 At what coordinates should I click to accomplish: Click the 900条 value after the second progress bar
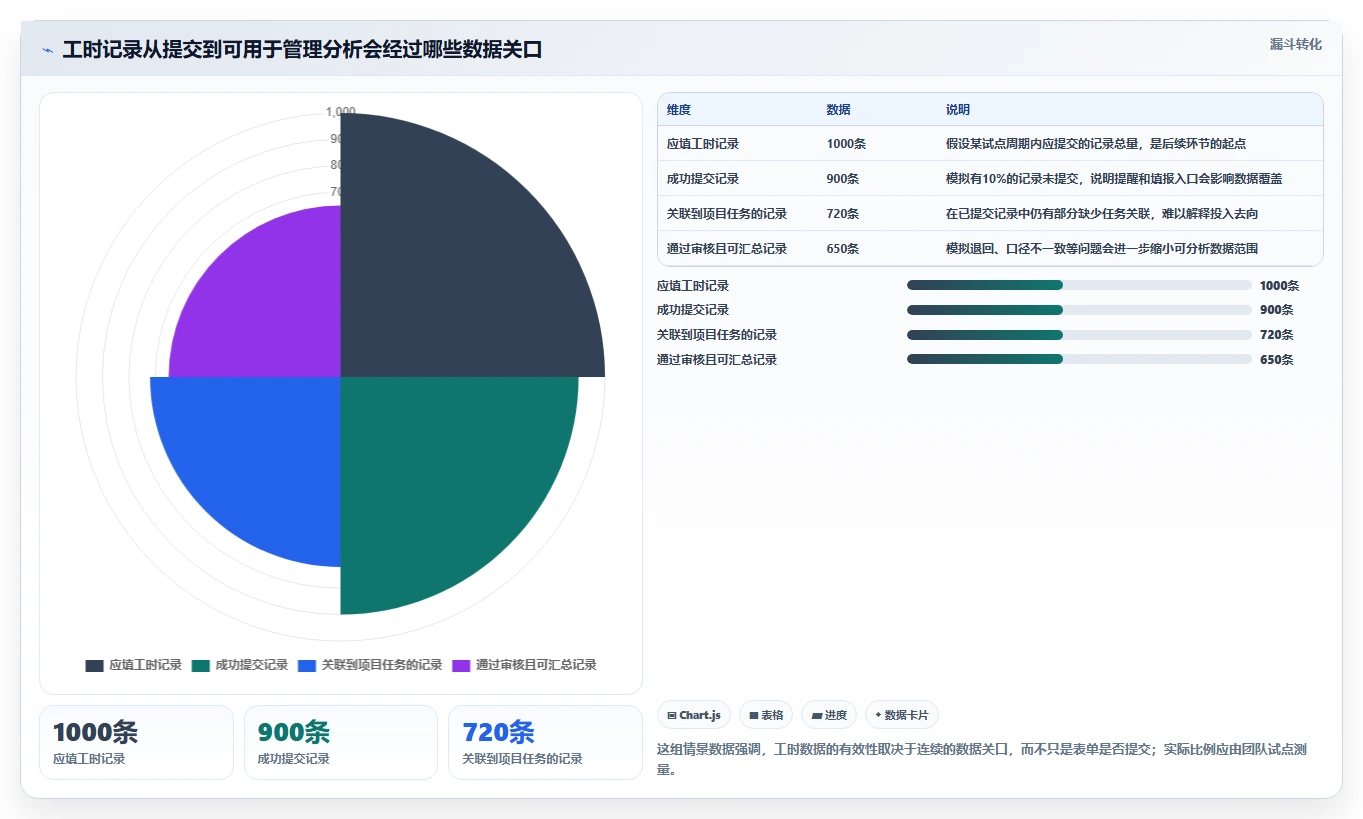pyautogui.click(x=1276, y=310)
